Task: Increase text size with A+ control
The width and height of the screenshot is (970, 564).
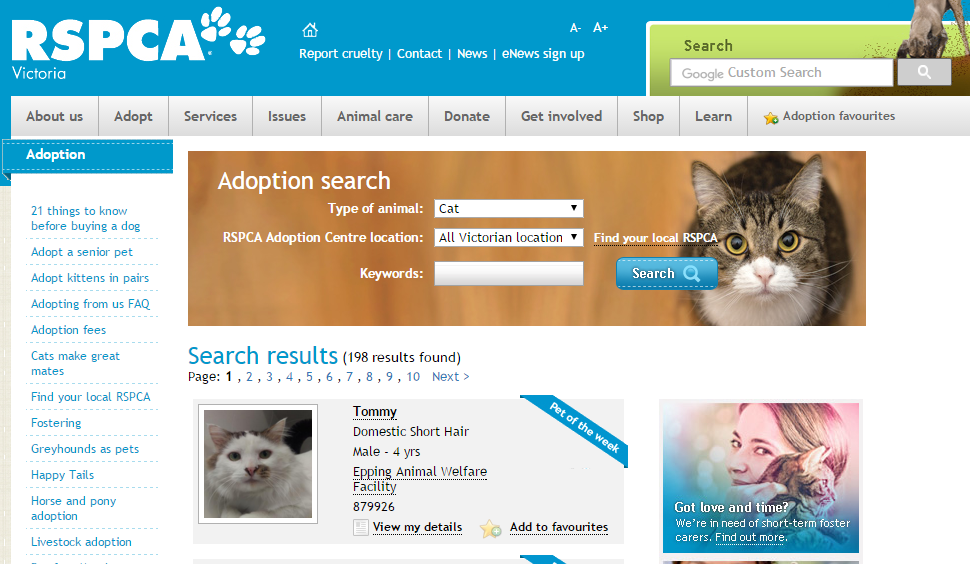Action: (600, 27)
